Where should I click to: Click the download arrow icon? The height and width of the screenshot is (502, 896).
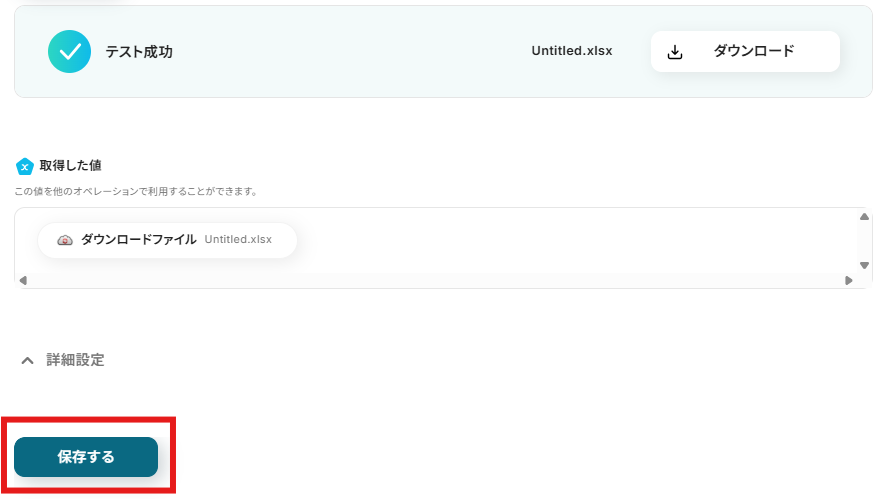pyautogui.click(x=675, y=52)
